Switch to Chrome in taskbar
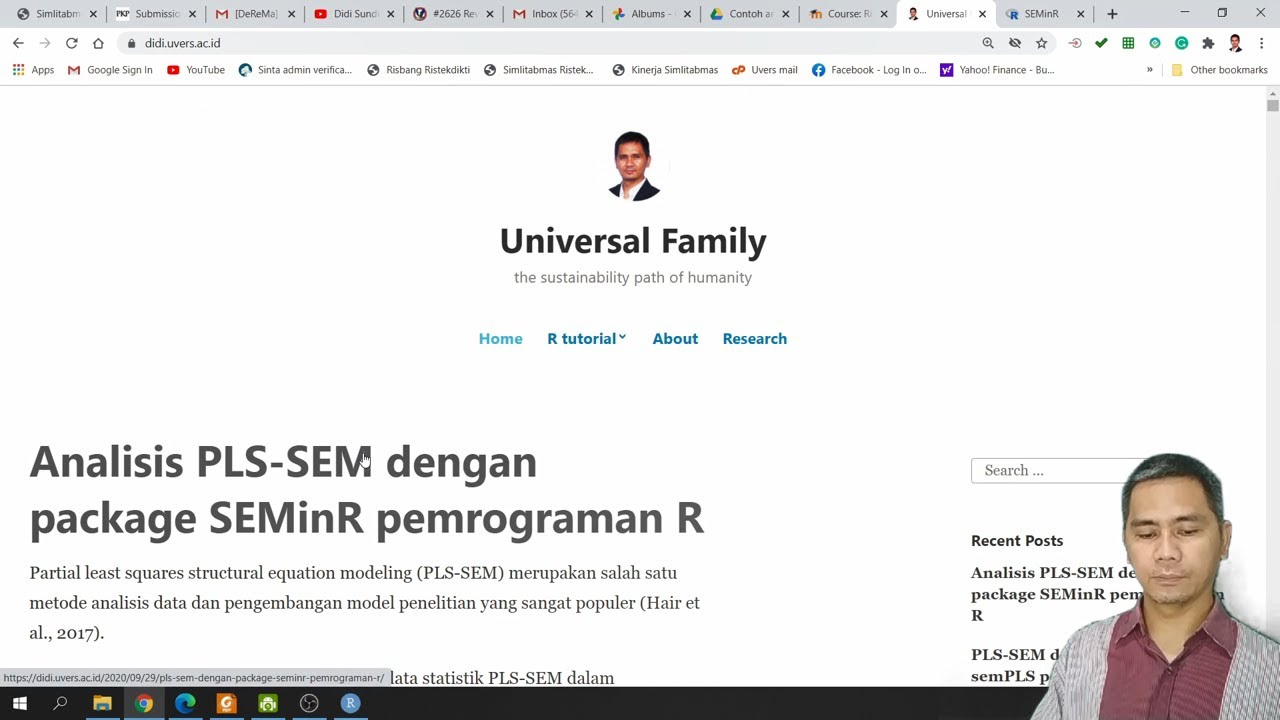 [144, 703]
